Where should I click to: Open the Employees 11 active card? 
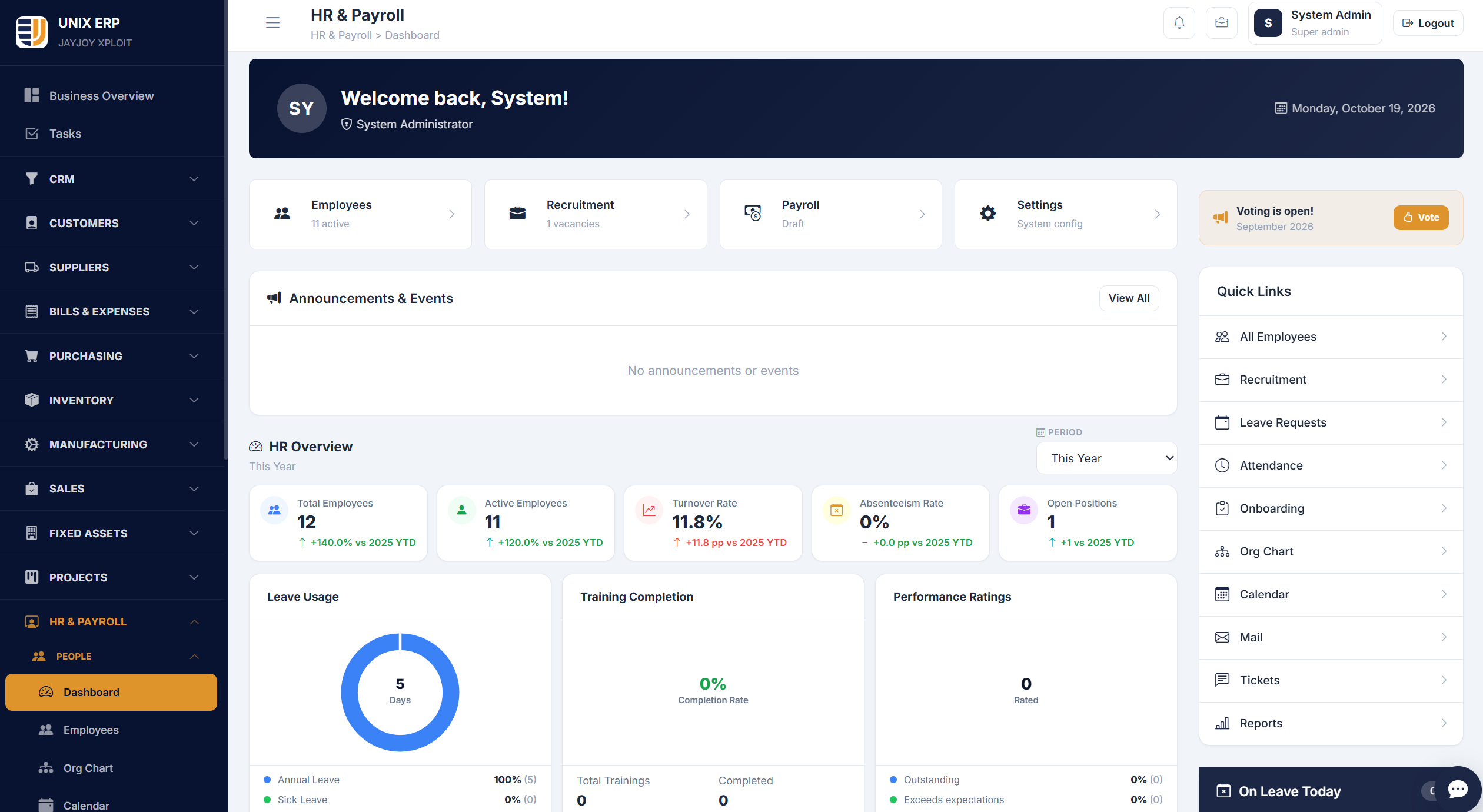pos(360,214)
